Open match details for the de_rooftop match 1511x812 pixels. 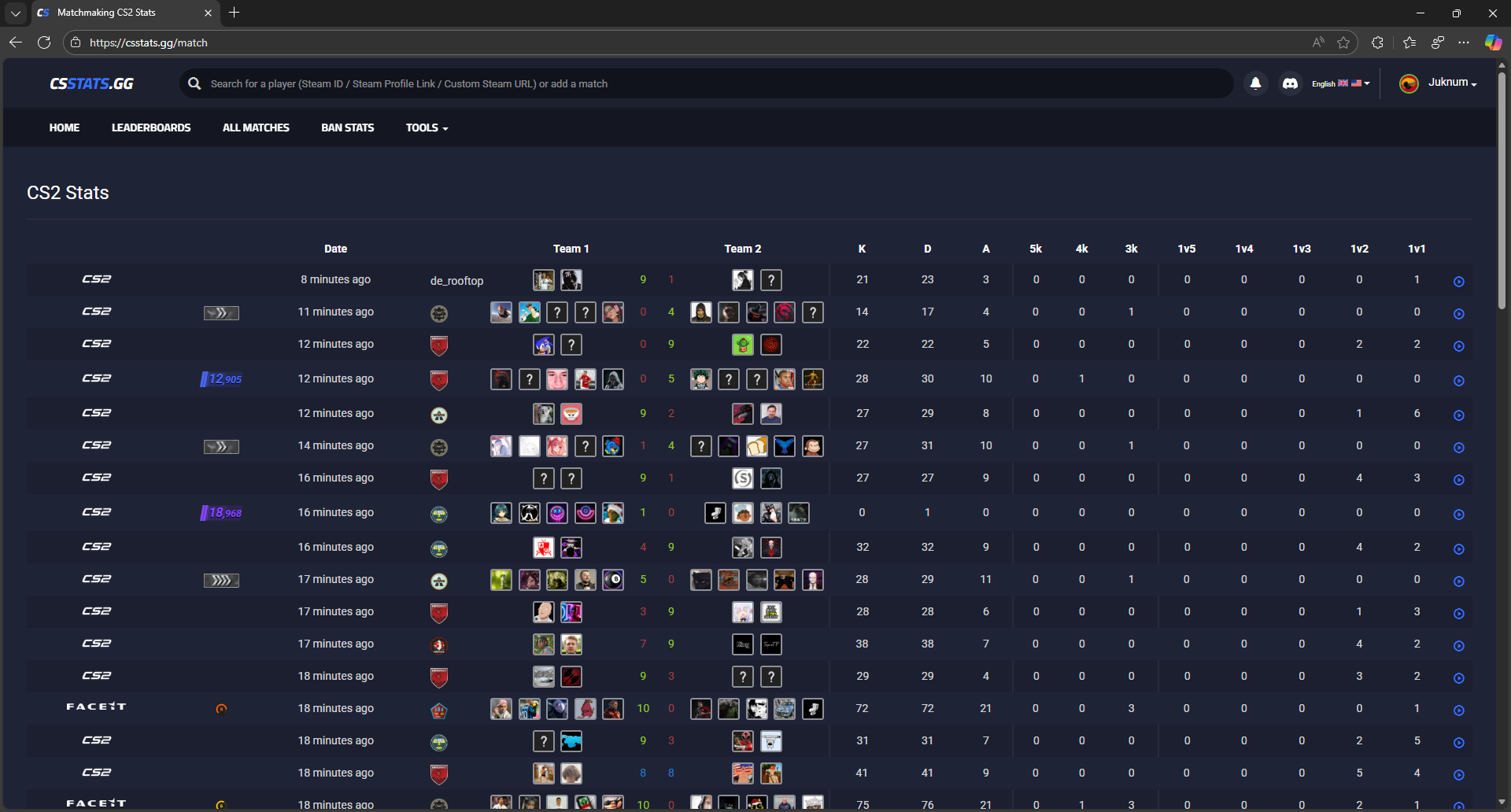click(1458, 282)
